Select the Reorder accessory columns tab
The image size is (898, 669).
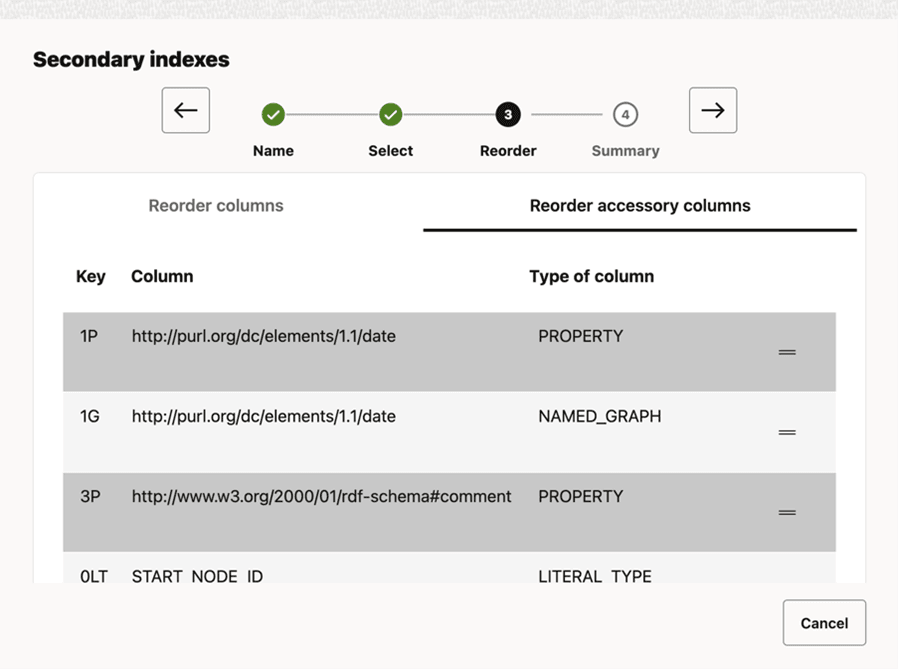pyautogui.click(x=640, y=206)
